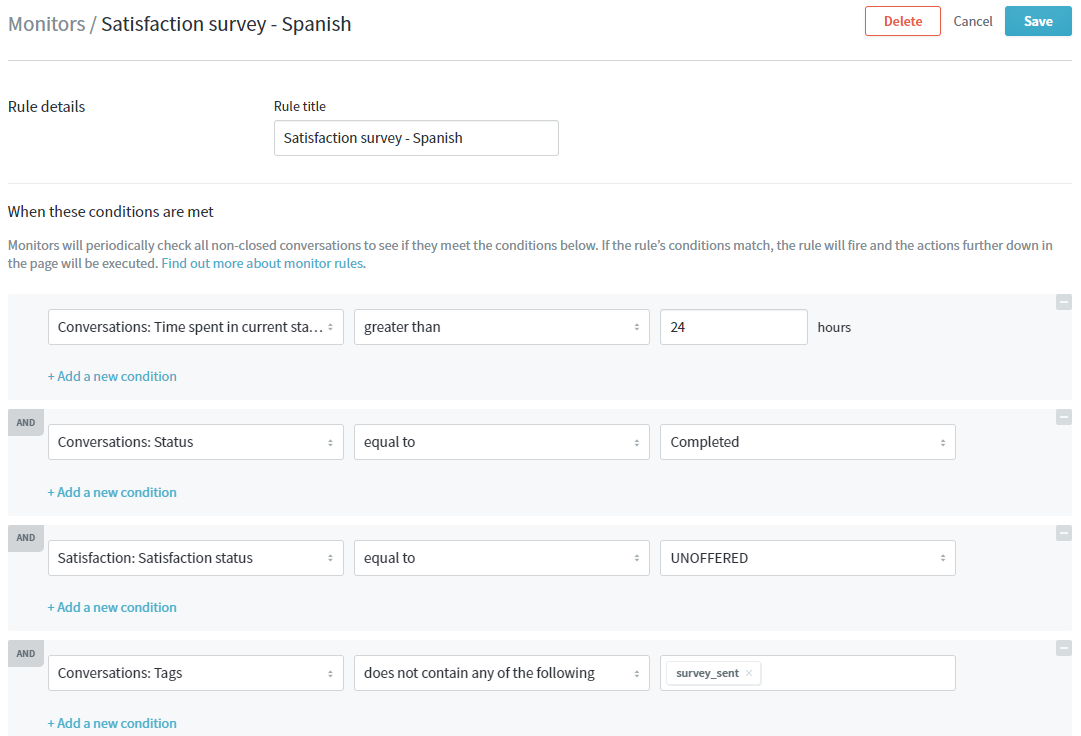Cancel editing the monitor rule
The image size is (1081, 736).
click(972, 21)
